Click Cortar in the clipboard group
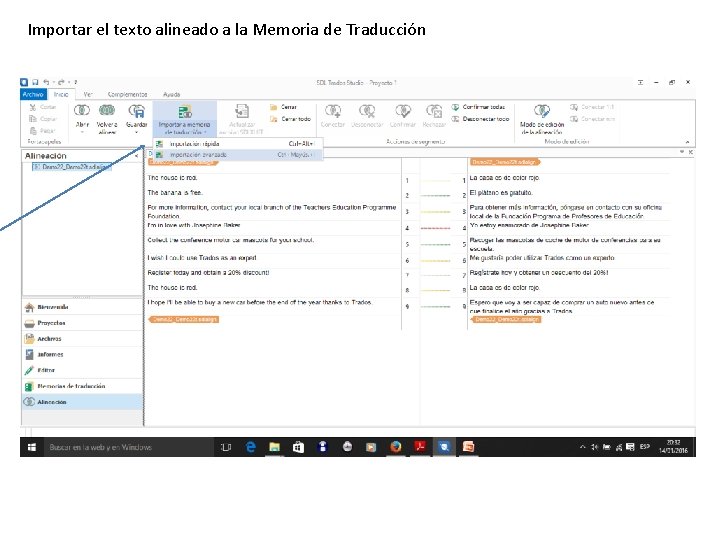The width and height of the screenshot is (720, 540). [43, 107]
